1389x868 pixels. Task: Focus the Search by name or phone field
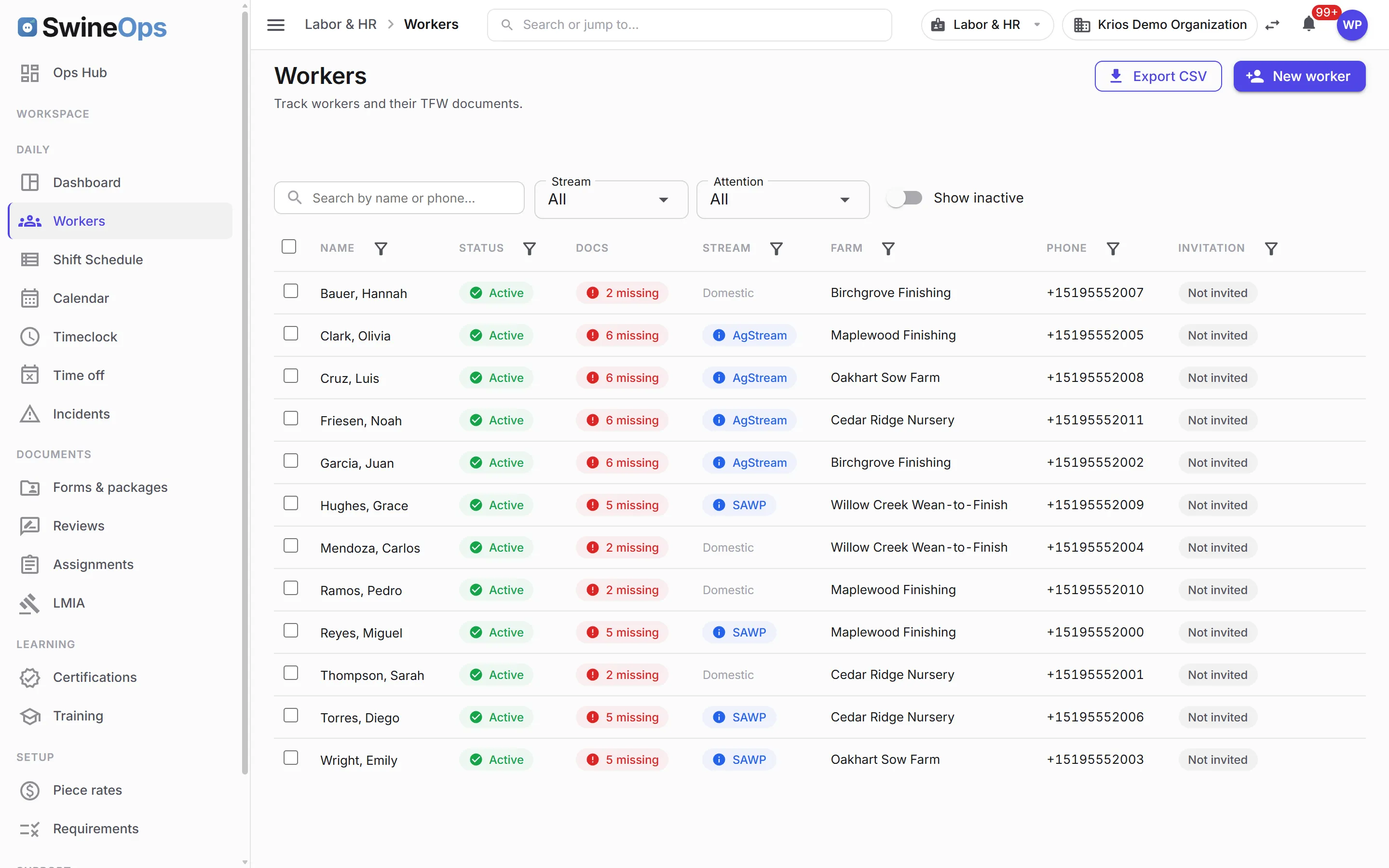(399, 198)
